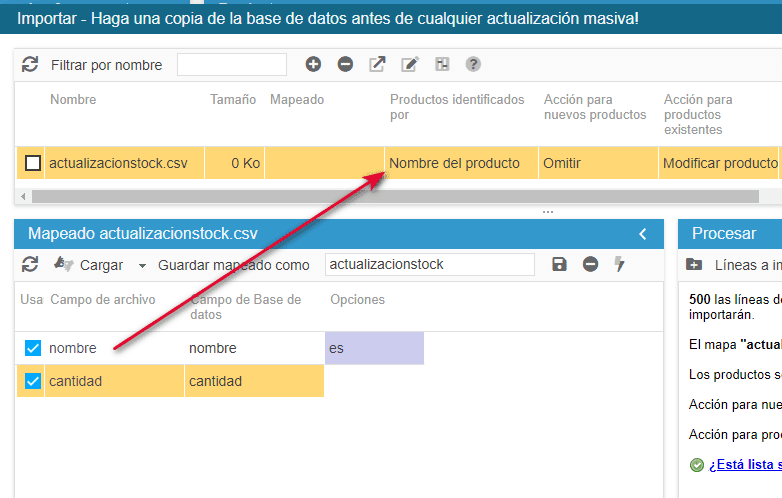The height and width of the screenshot is (498, 782).
Task: Click the lightning bolt auto-map icon
Action: pos(619,264)
